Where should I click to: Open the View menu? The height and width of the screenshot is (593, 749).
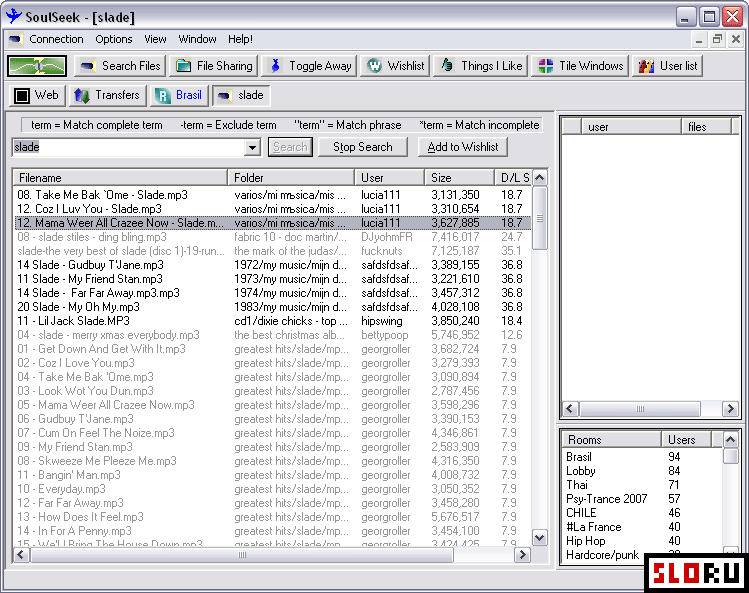tap(155, 39)
